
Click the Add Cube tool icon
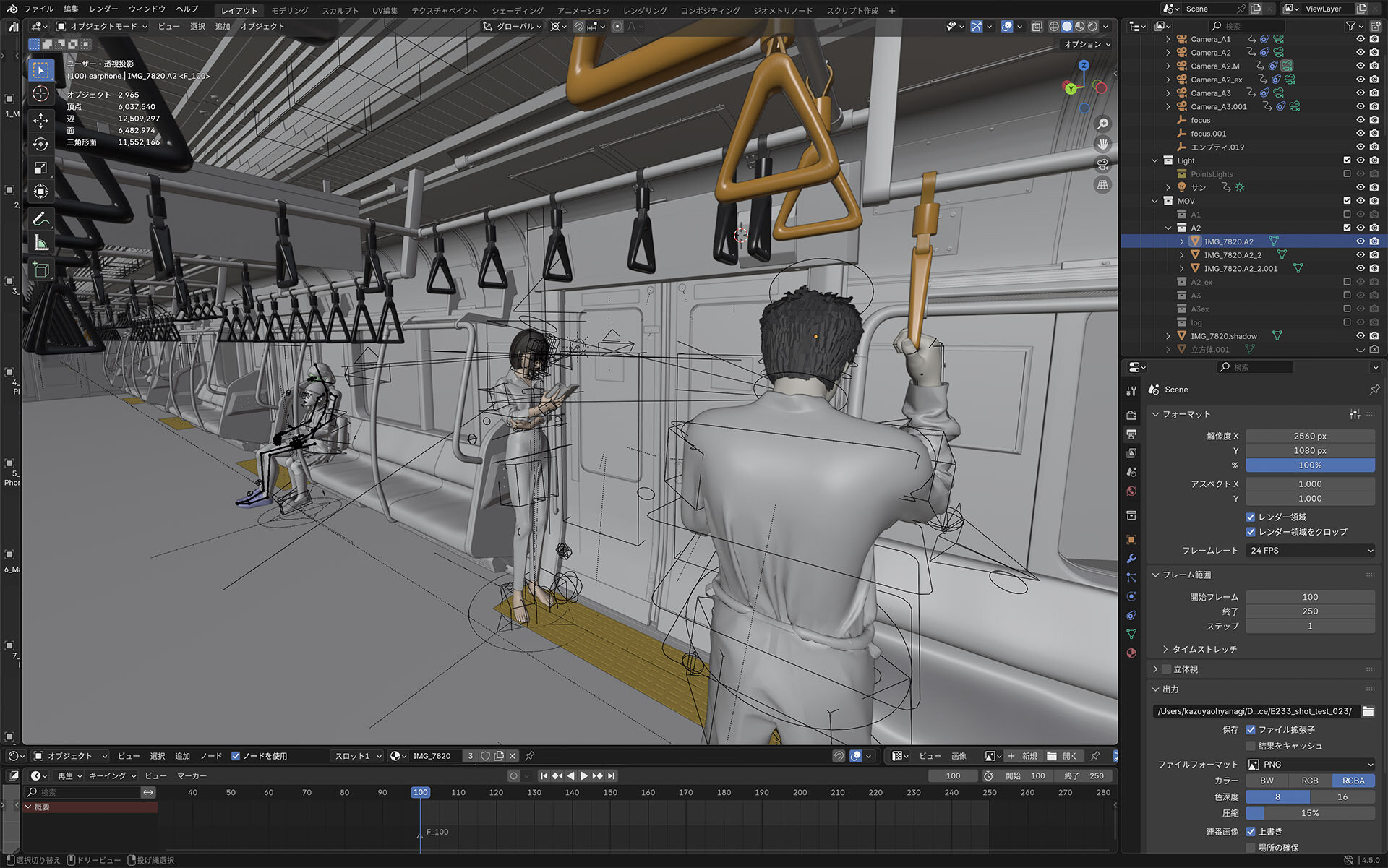41,270
